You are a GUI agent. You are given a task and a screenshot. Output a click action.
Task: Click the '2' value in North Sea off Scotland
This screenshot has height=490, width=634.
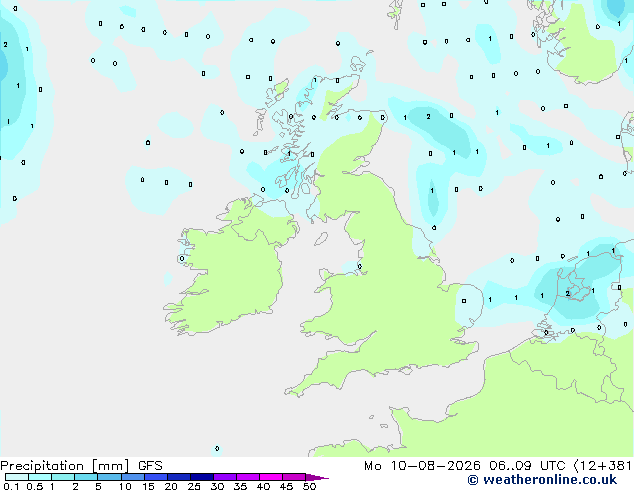pos(428,116)
